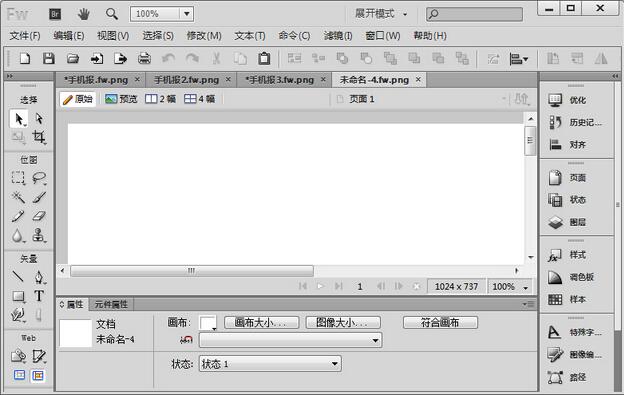624x395 pixels.
Task: Switch to 预览 view
Action: coord(121,99)
